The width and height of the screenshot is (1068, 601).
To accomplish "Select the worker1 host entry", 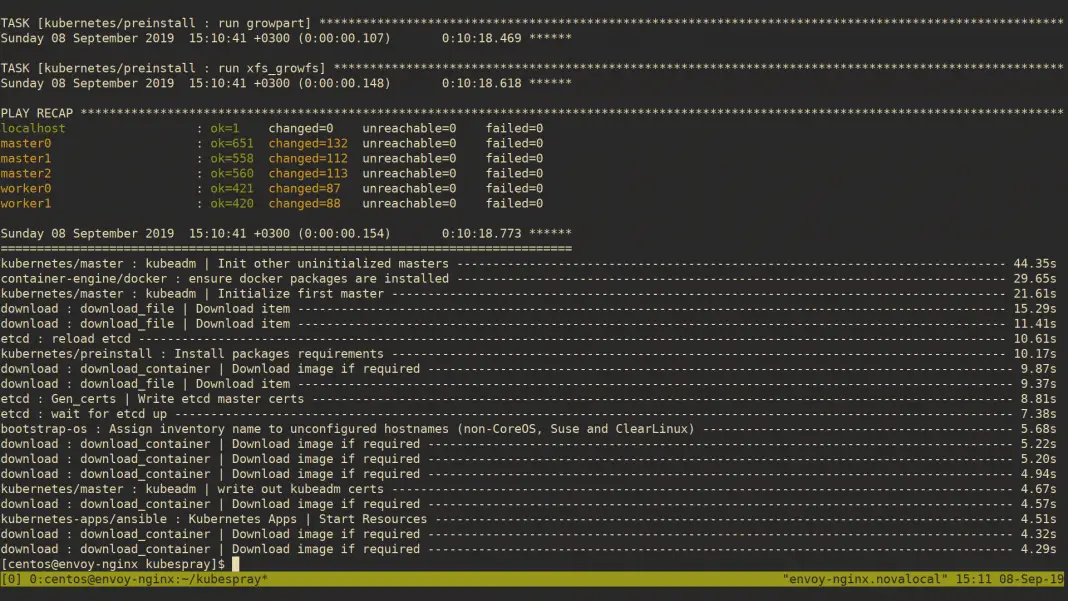I will [x=26, y=203].
